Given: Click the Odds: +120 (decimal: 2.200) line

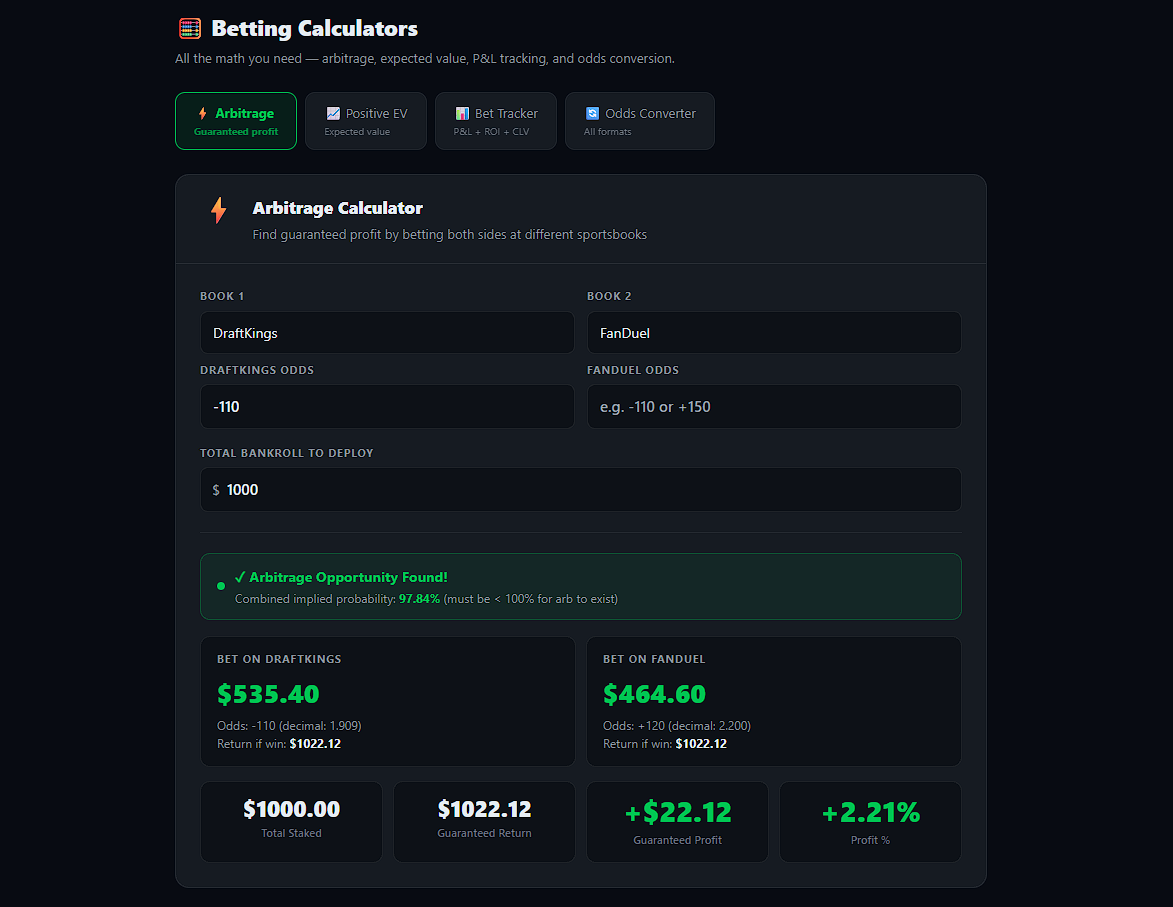Looking at the screenshot, I should click(677, 726).
